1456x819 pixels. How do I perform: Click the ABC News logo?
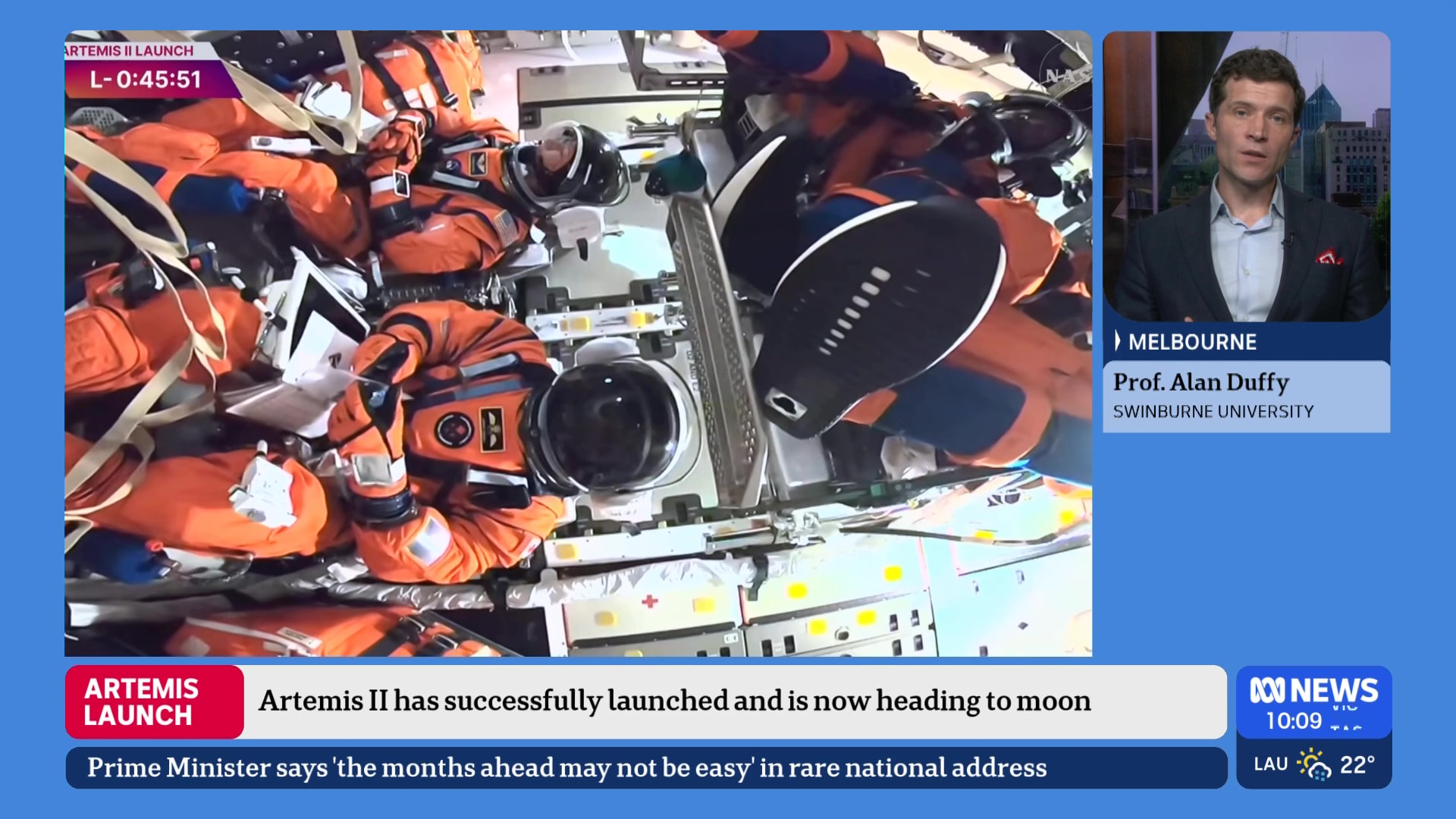tap(1313, 689)
